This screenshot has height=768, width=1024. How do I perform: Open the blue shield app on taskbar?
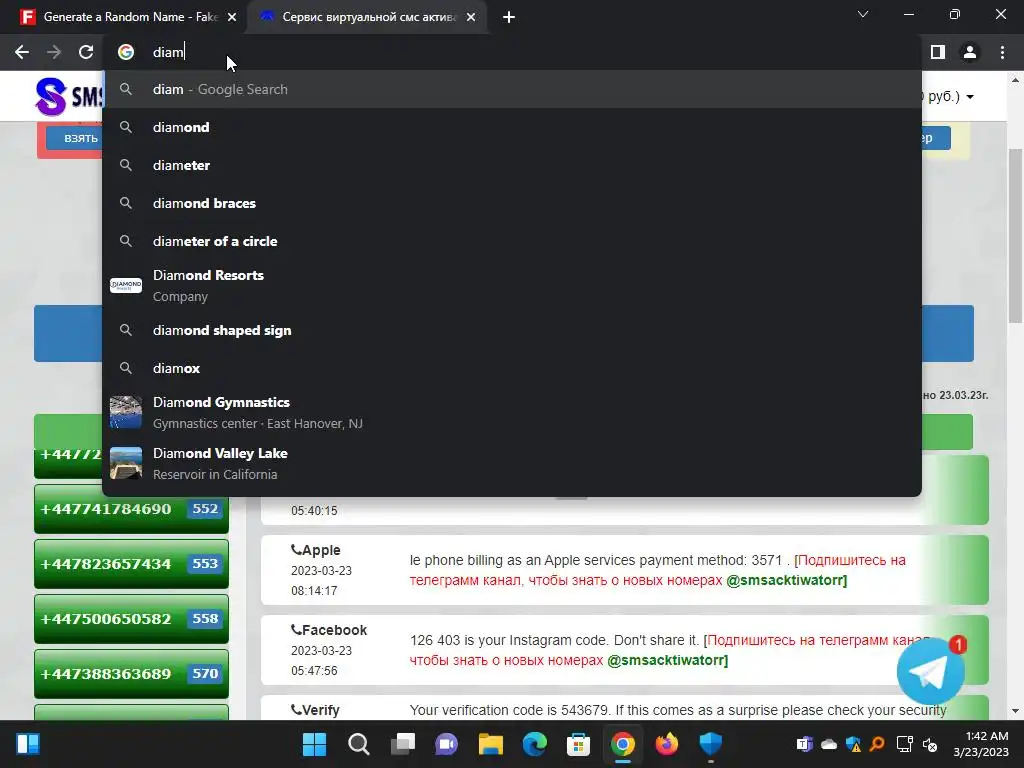711,744
